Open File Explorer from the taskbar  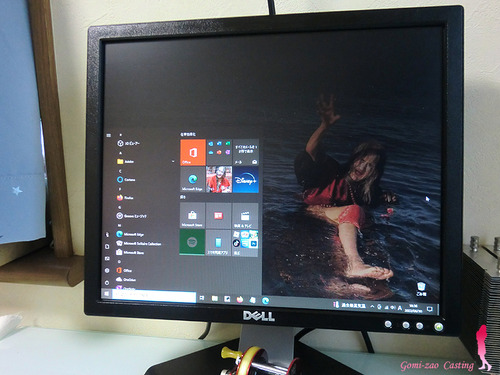tap(215, 298)
